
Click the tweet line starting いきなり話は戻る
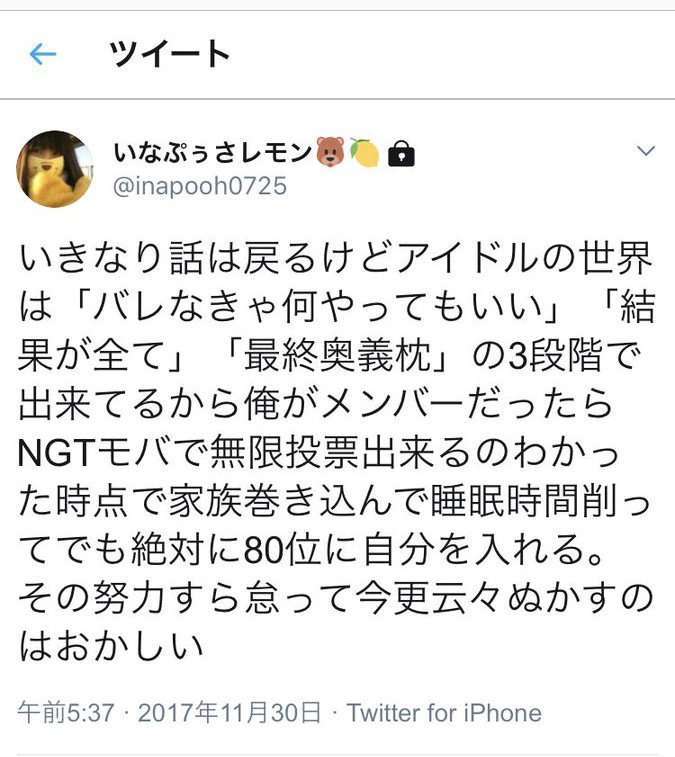[336, 259]
